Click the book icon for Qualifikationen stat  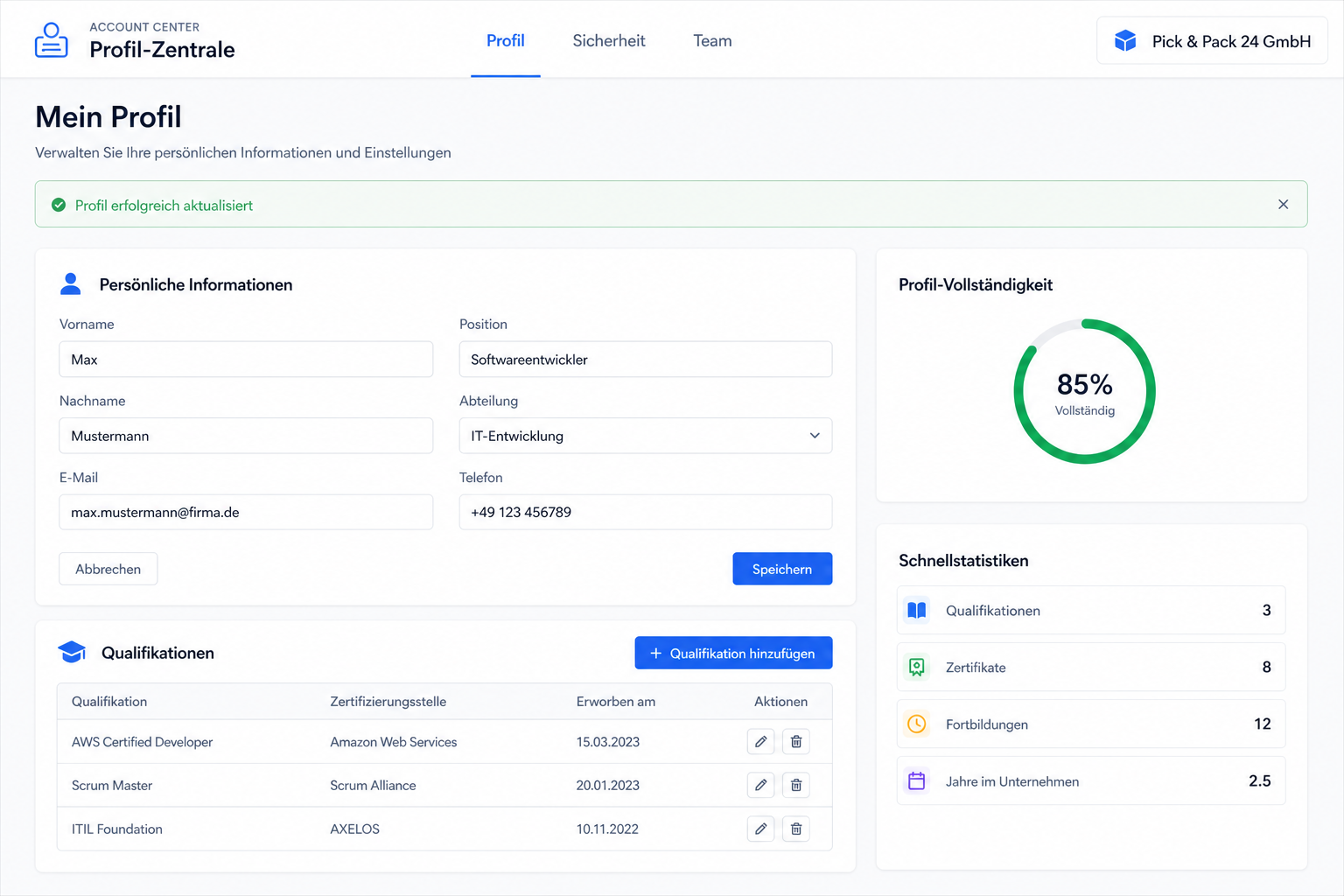[x=917, y=610]
